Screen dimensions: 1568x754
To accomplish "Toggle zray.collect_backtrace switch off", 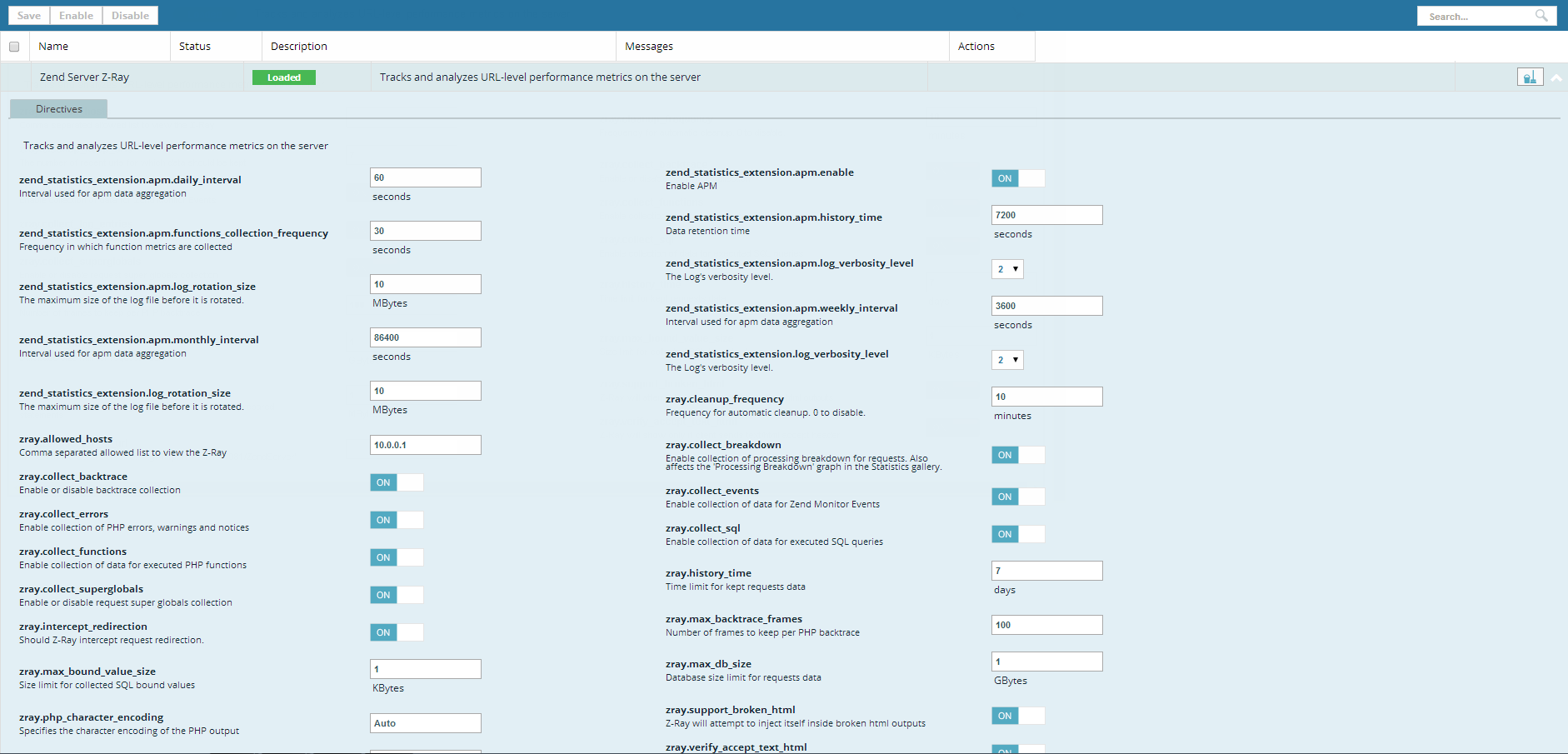I will (x=397, y=482).
